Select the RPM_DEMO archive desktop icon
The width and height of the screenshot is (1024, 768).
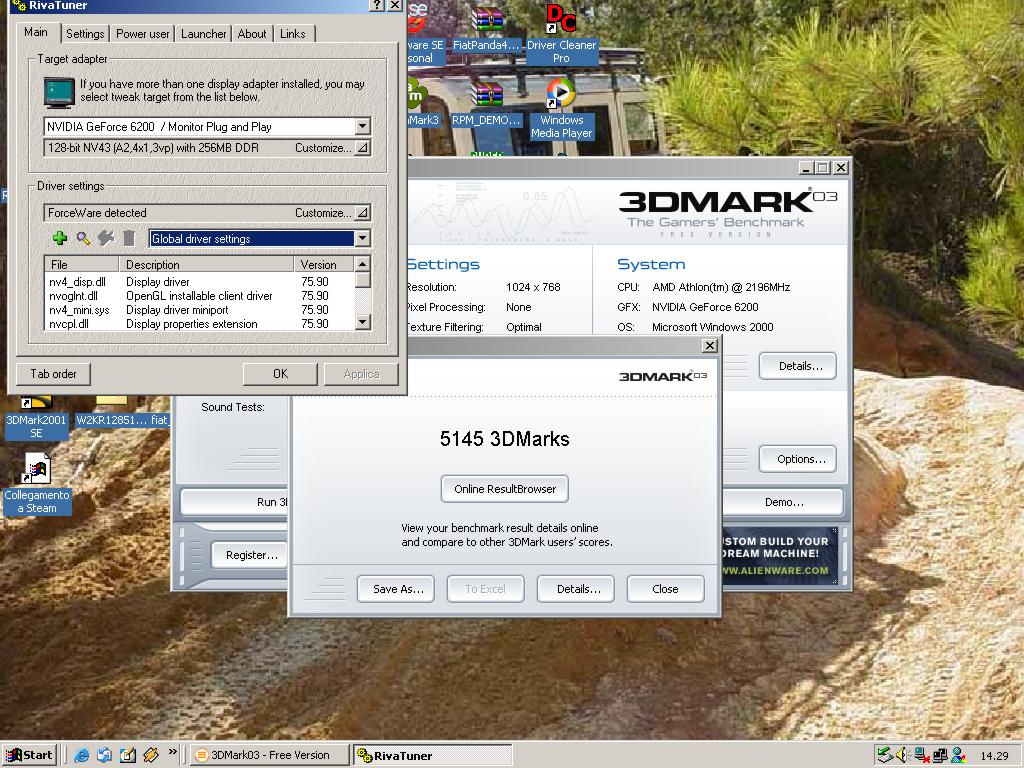tap(487, 104)
